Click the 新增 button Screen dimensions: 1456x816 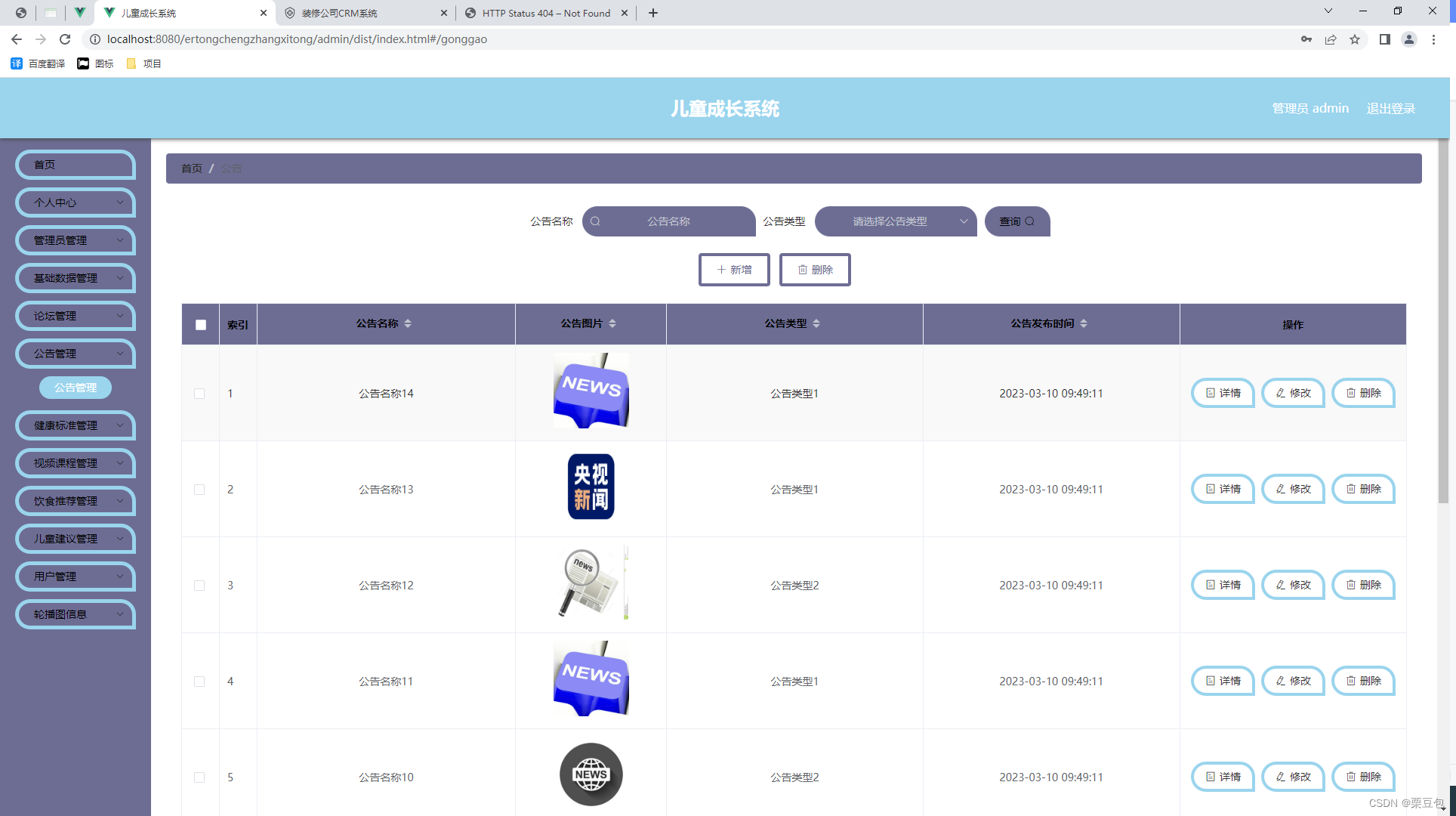click(x=734, y=270)
